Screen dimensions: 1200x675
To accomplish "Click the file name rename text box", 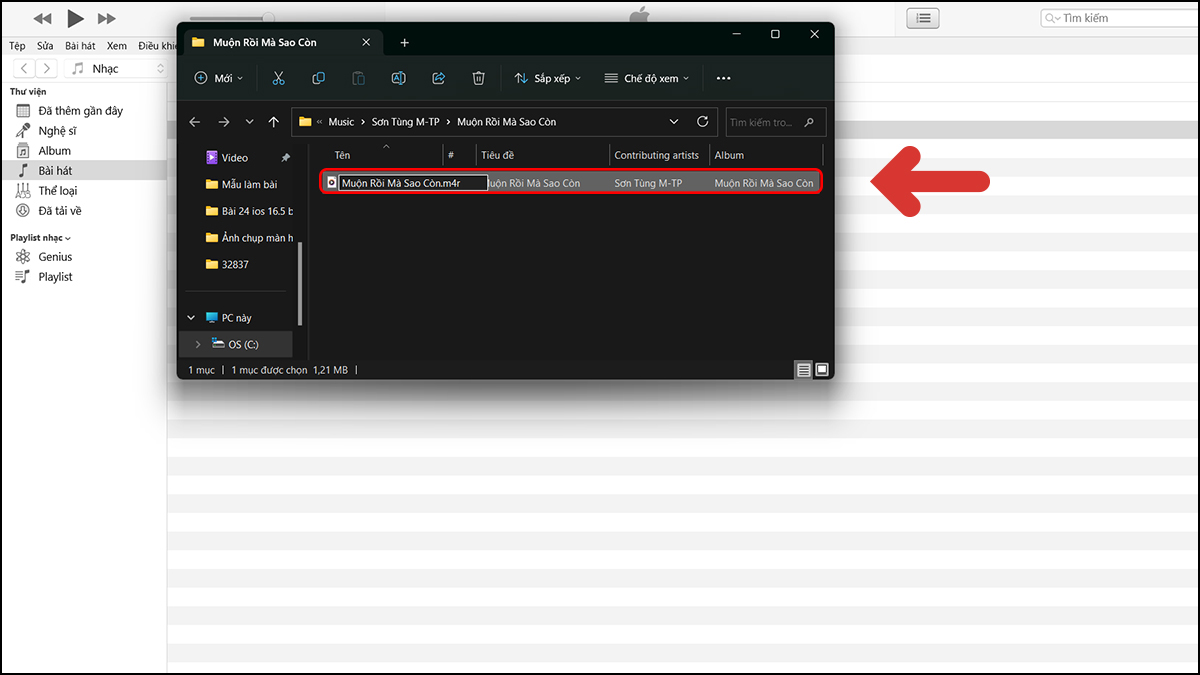I will pyautogui.click(x=412, y=183).
